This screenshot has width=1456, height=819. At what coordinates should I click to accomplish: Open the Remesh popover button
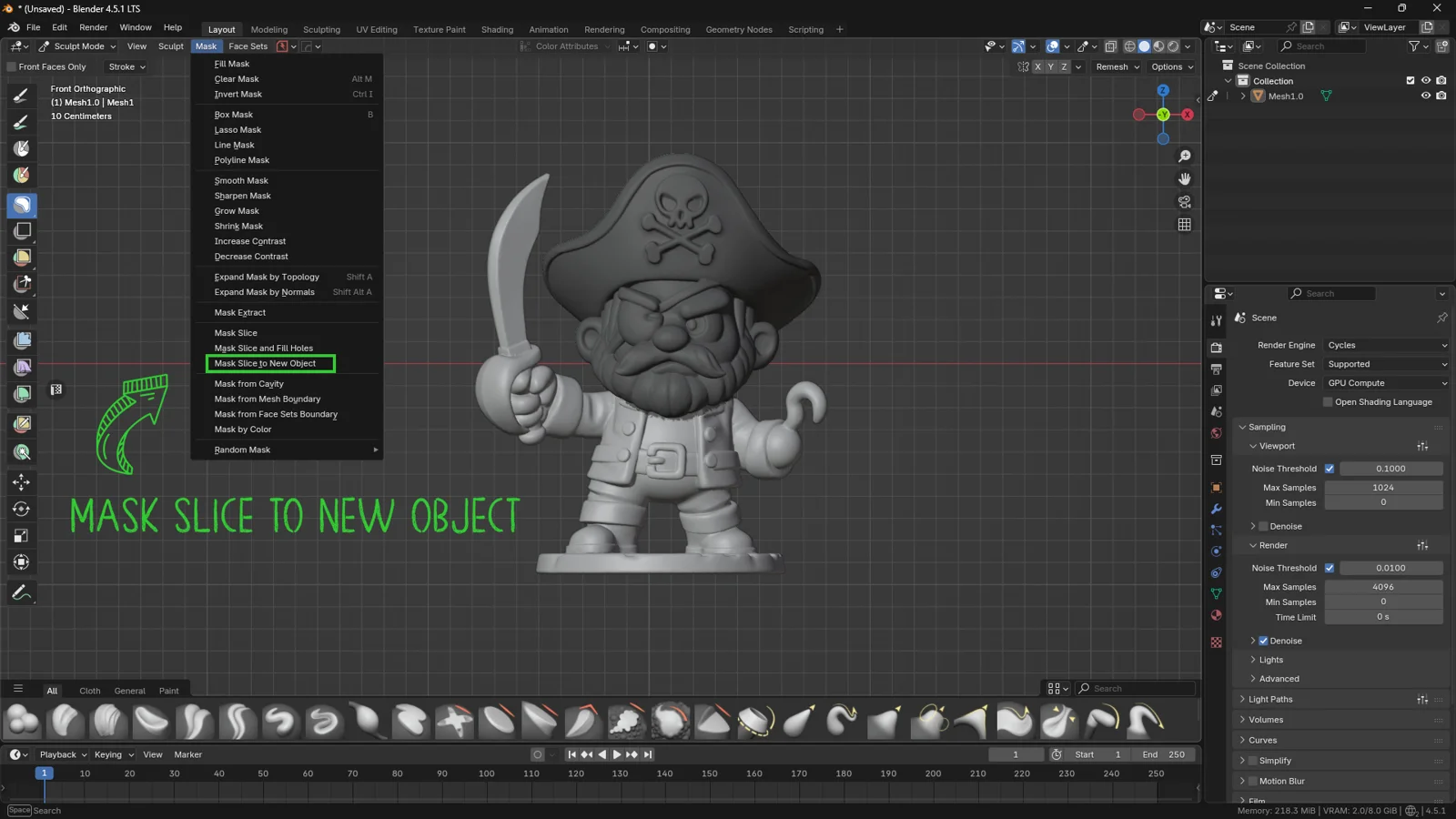[1117, 66]
